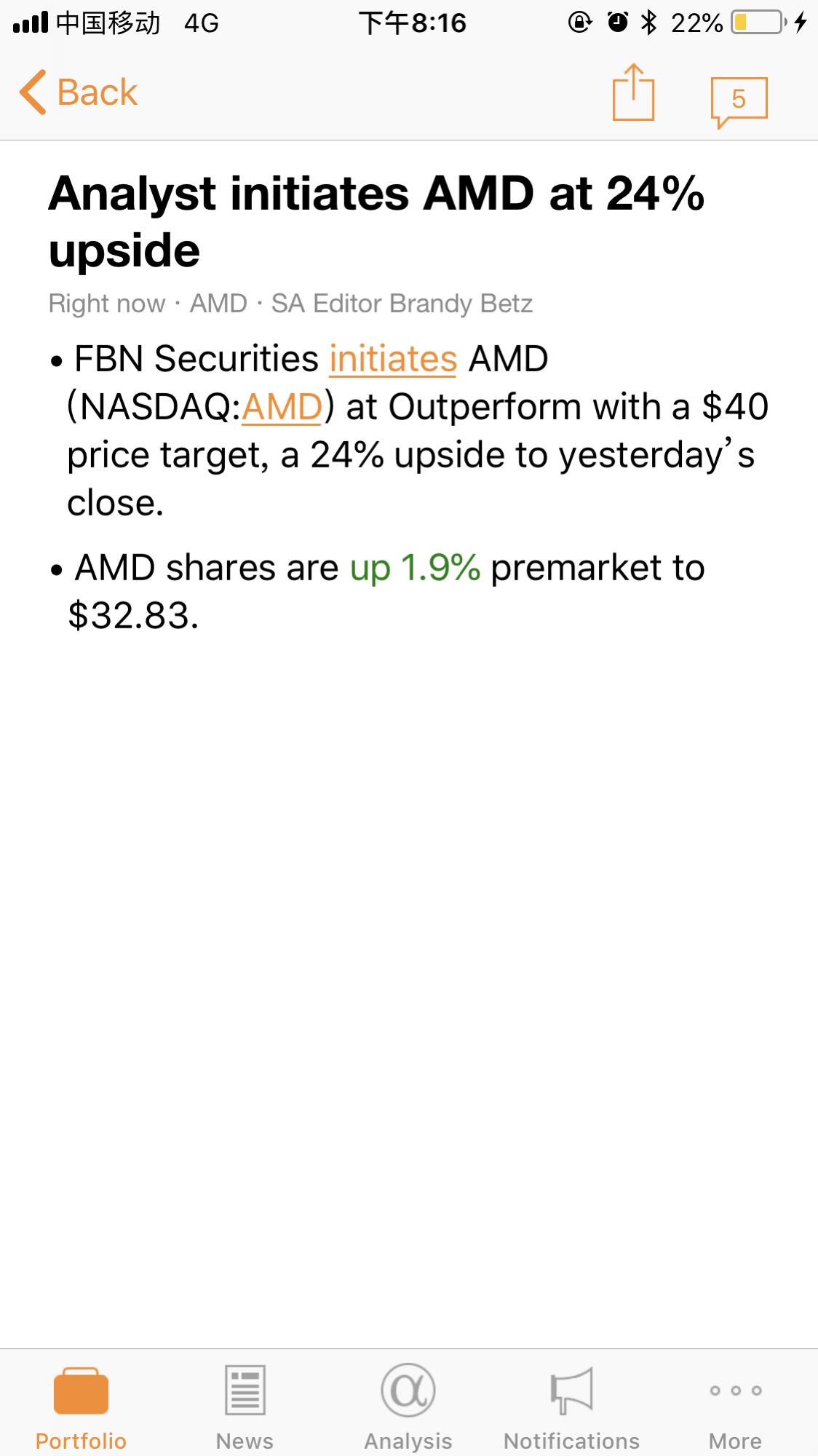Tap author SA Editor Brandy Betz
Image resolution: width=818 pixels, height=1456 pixels.
[x=402, y=303]
